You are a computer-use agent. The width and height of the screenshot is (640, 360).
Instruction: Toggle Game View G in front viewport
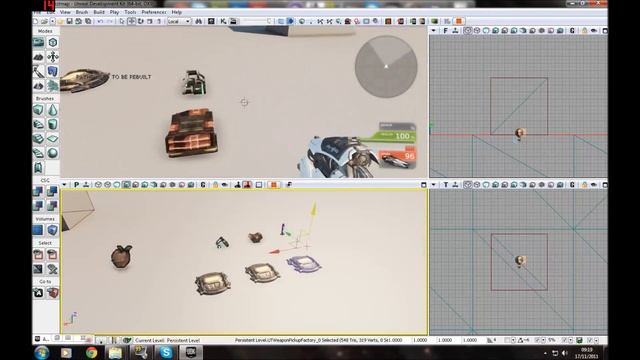tap(573, 31)
